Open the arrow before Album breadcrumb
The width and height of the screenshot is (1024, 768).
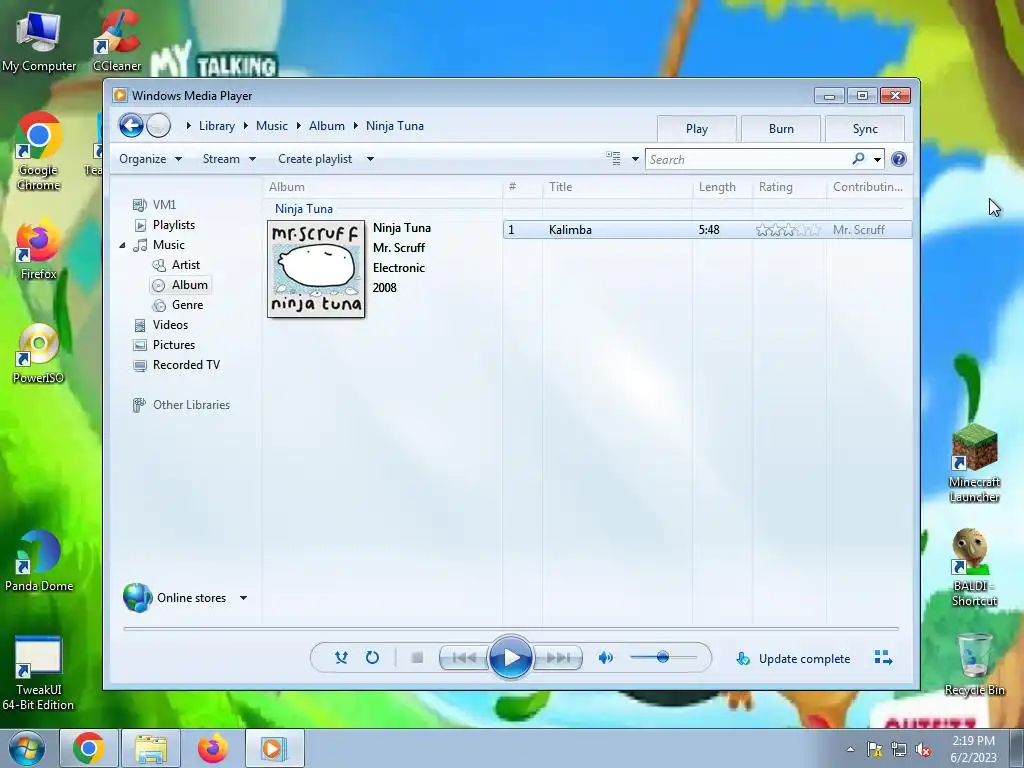[x=298, y=125]
